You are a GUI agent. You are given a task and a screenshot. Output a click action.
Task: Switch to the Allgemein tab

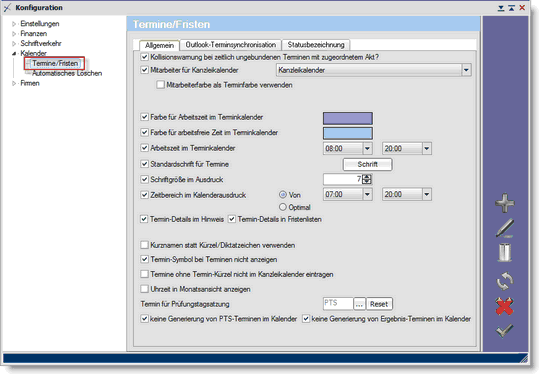point(159,45)
